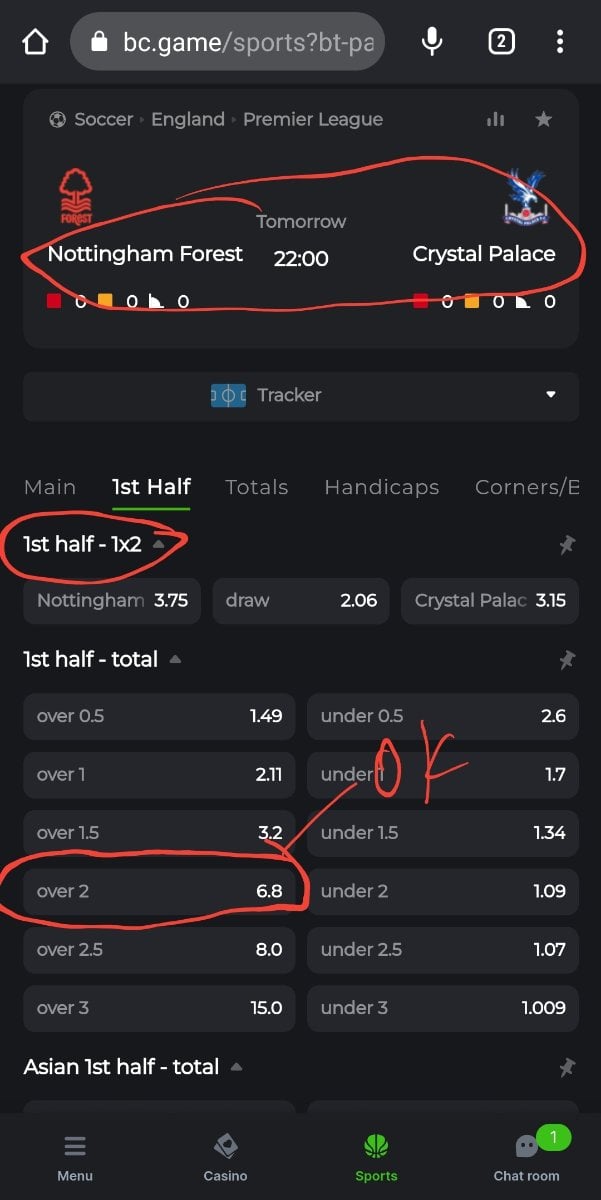Open the browser three-dot menu
This screenshot has width=601, height=1200.
[560, 42]
